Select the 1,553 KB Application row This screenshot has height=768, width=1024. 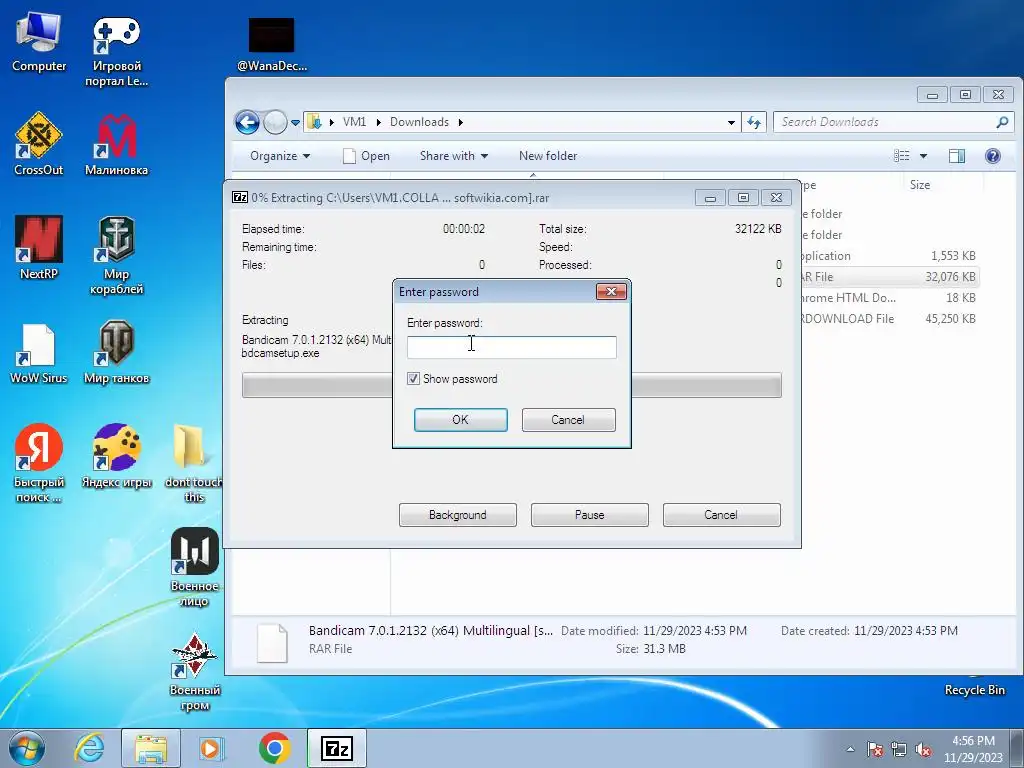coord(889,256)
